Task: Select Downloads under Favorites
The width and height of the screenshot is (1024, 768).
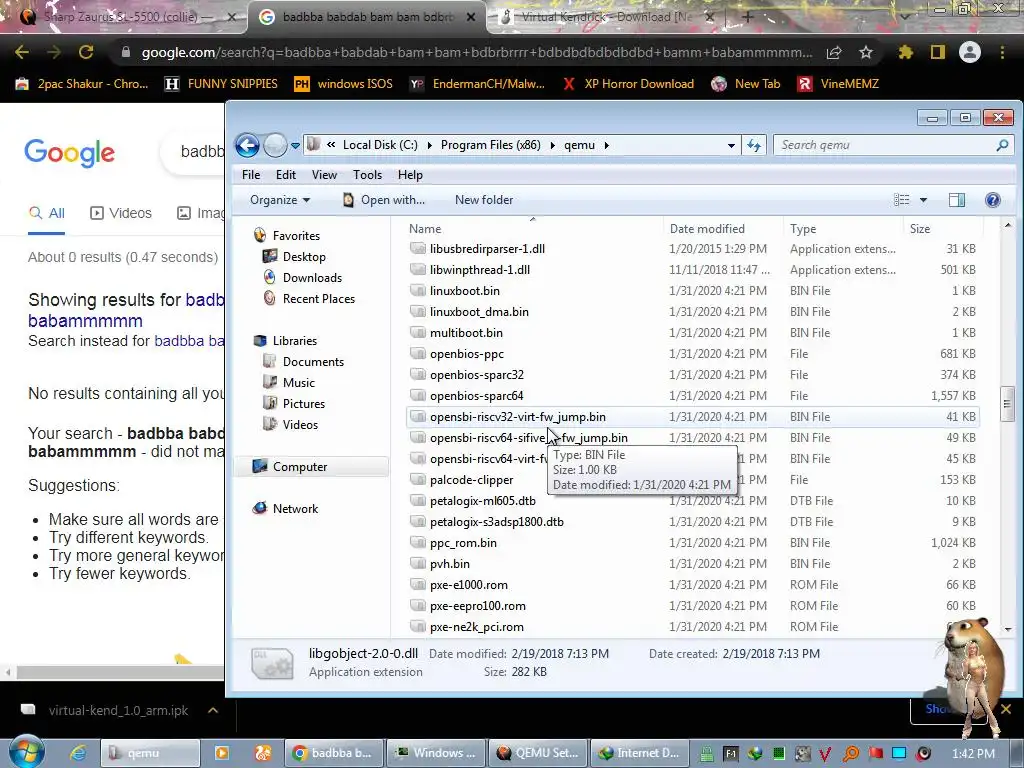Action: tap(312, 278)
